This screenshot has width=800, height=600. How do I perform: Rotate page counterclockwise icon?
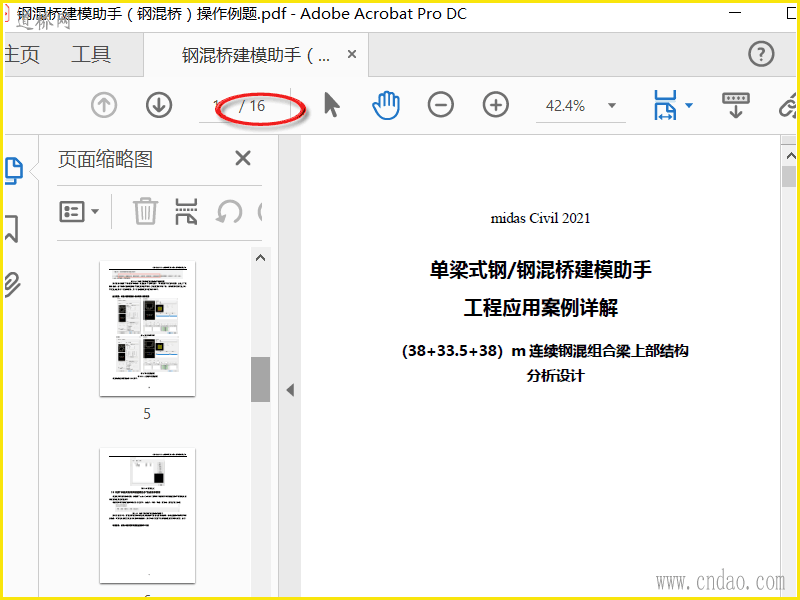click(229, 211)
